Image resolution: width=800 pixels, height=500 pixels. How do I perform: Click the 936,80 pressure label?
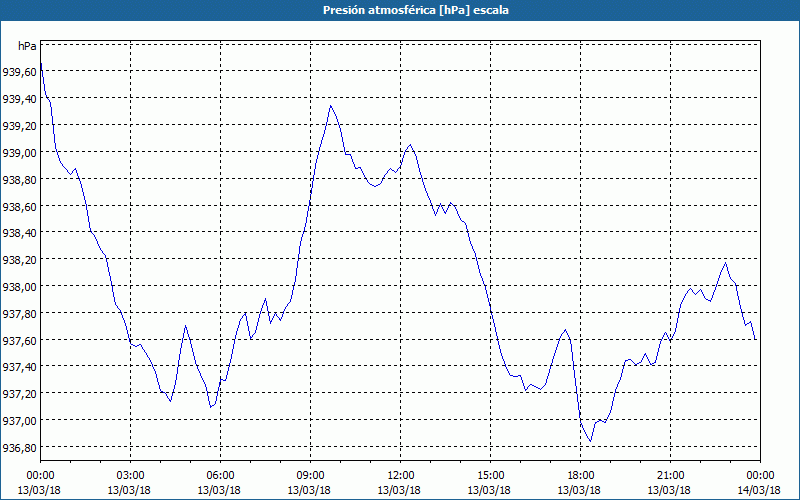19,447
